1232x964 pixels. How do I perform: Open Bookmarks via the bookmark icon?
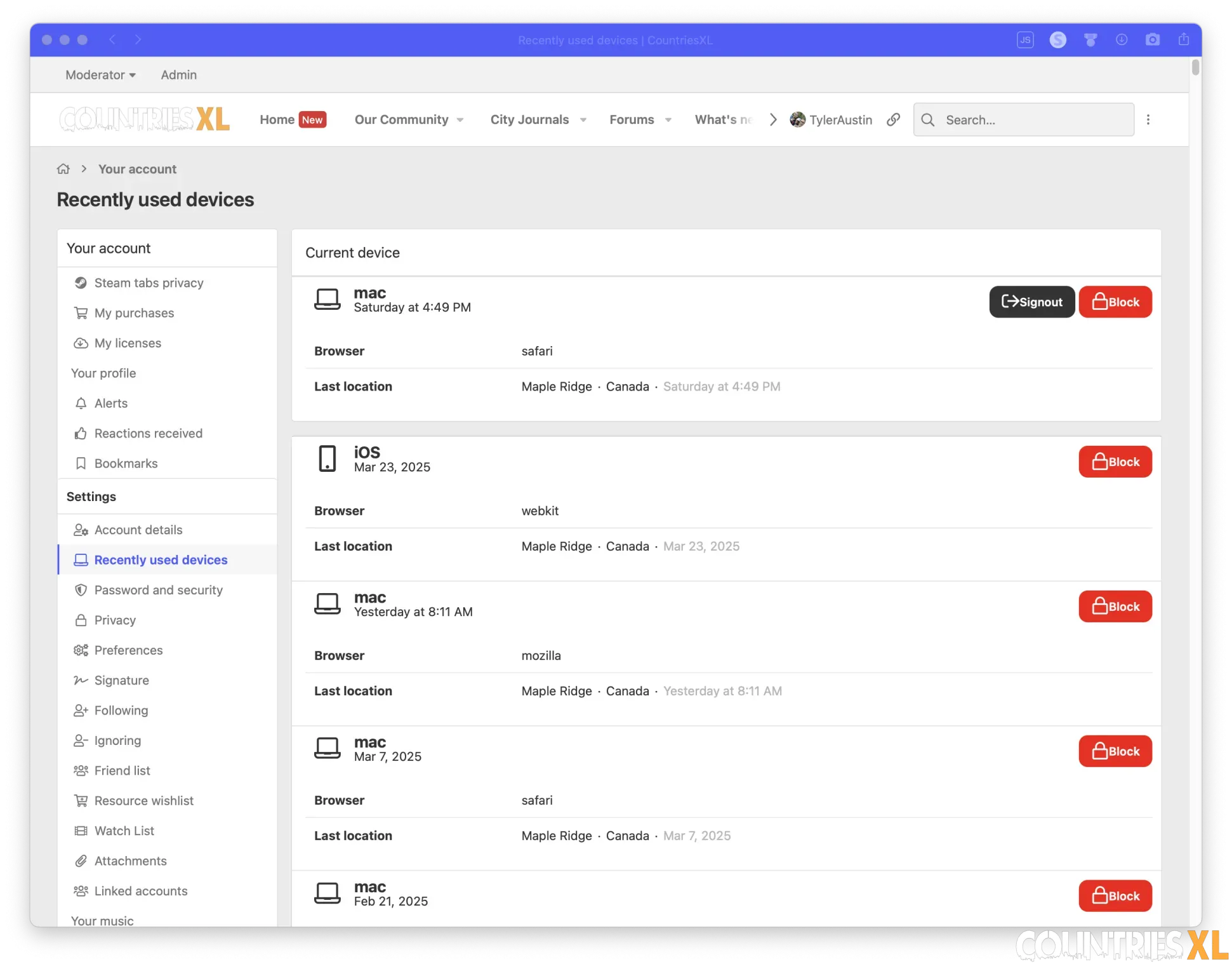tap(81, 463)
